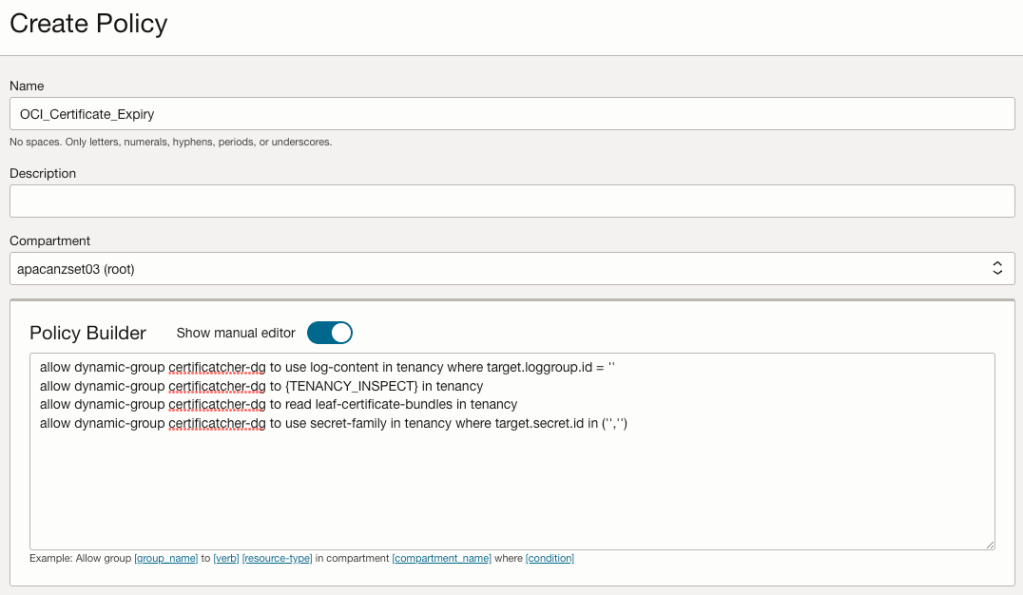Screen dimensions: 1023x595
Task: Follow the condition example link
Action: pyautogui.click(x=549, y=558)
